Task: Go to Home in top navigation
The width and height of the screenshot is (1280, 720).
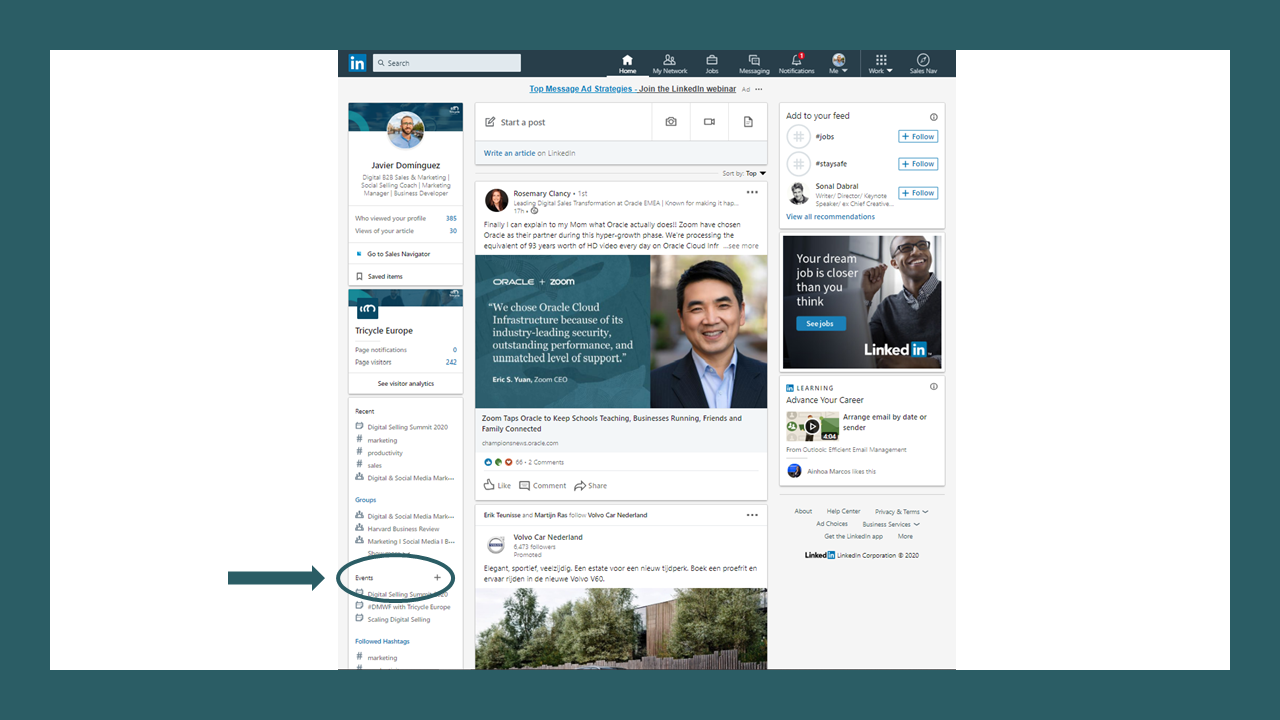Action: (x=627, y=64)
